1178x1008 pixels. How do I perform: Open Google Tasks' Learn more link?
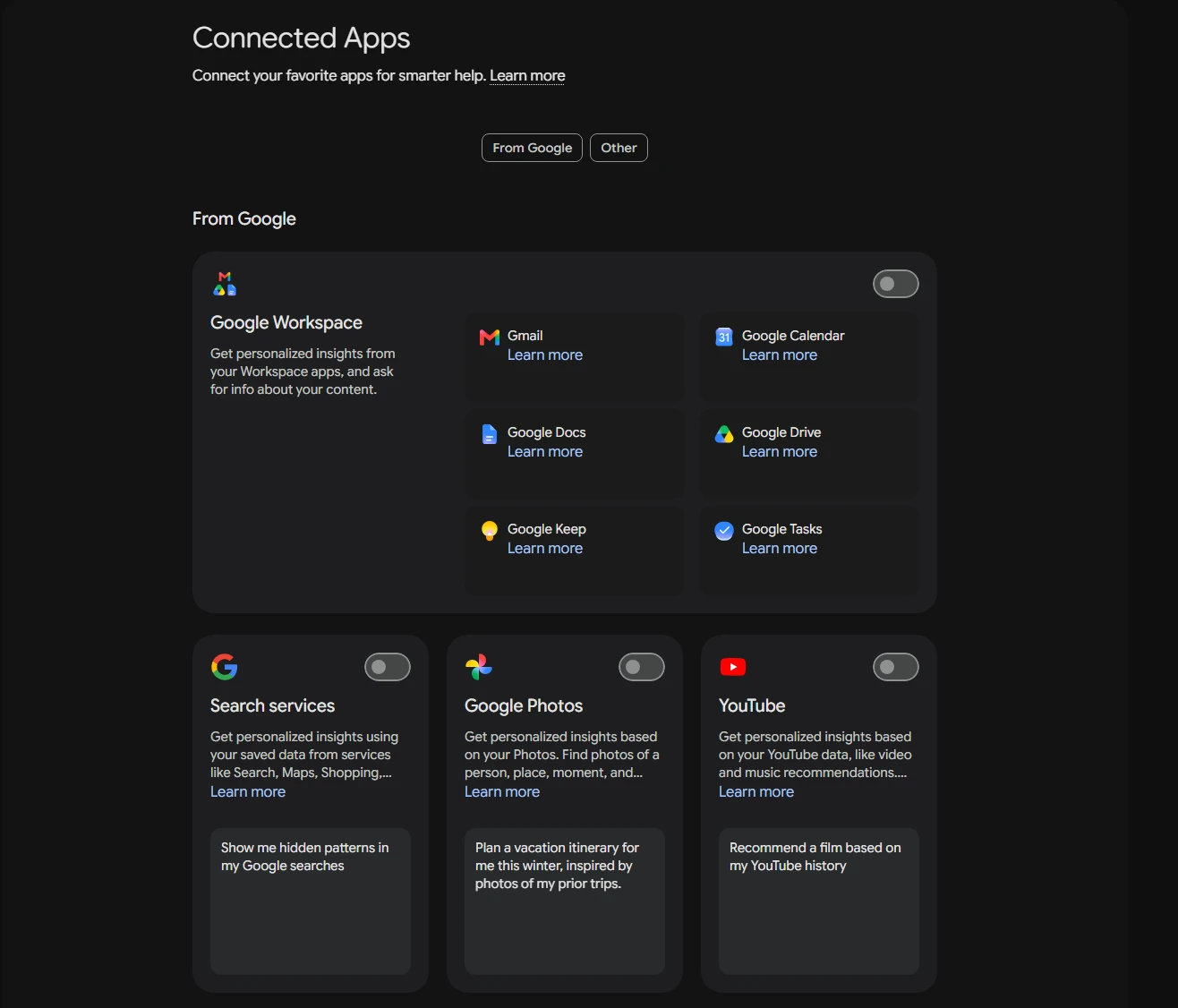click(x=780, y=548)
